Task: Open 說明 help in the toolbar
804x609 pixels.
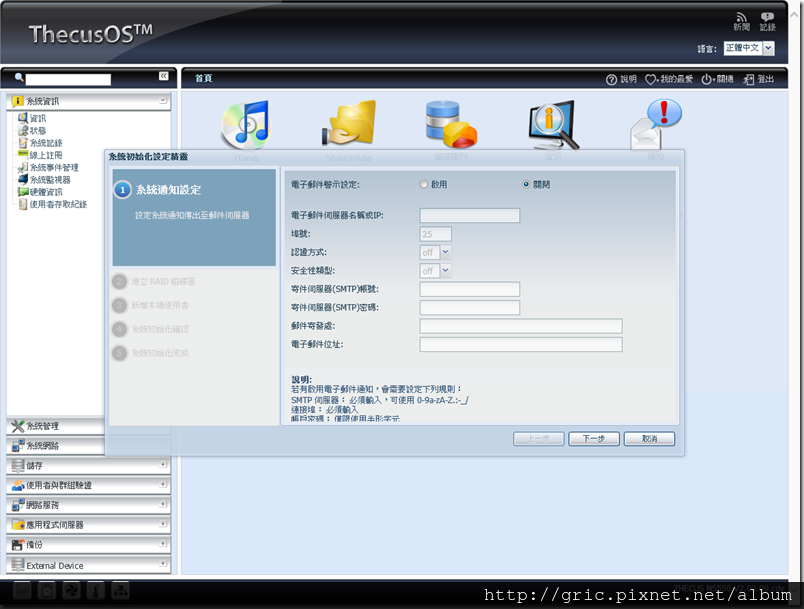Action: [x=621, y=79]
